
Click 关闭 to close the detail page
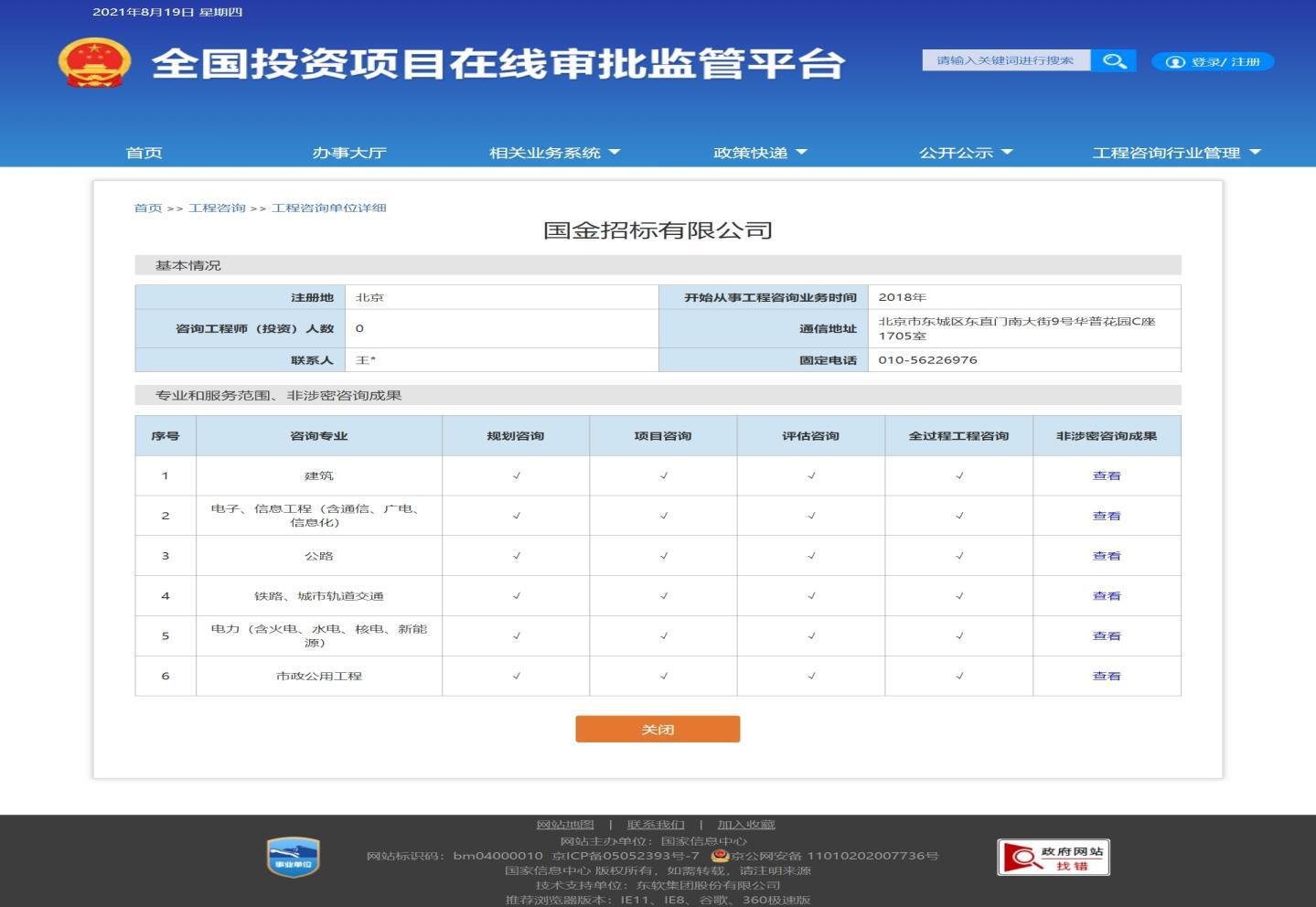[x=658, y=729]
